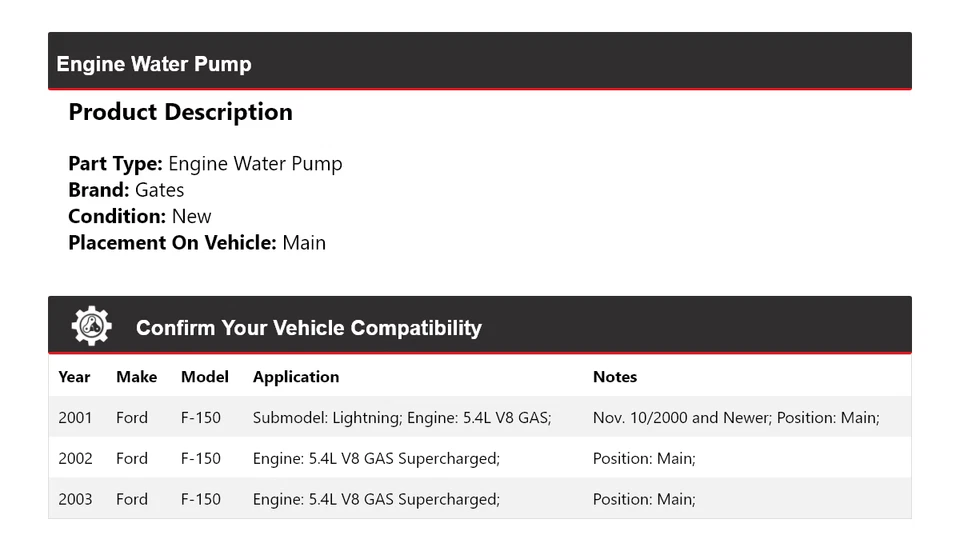The width and height of the screenshot is (960, 551).
Task: Click the Product Description heading
Action: pyautogui.click(x=180, y=112)
